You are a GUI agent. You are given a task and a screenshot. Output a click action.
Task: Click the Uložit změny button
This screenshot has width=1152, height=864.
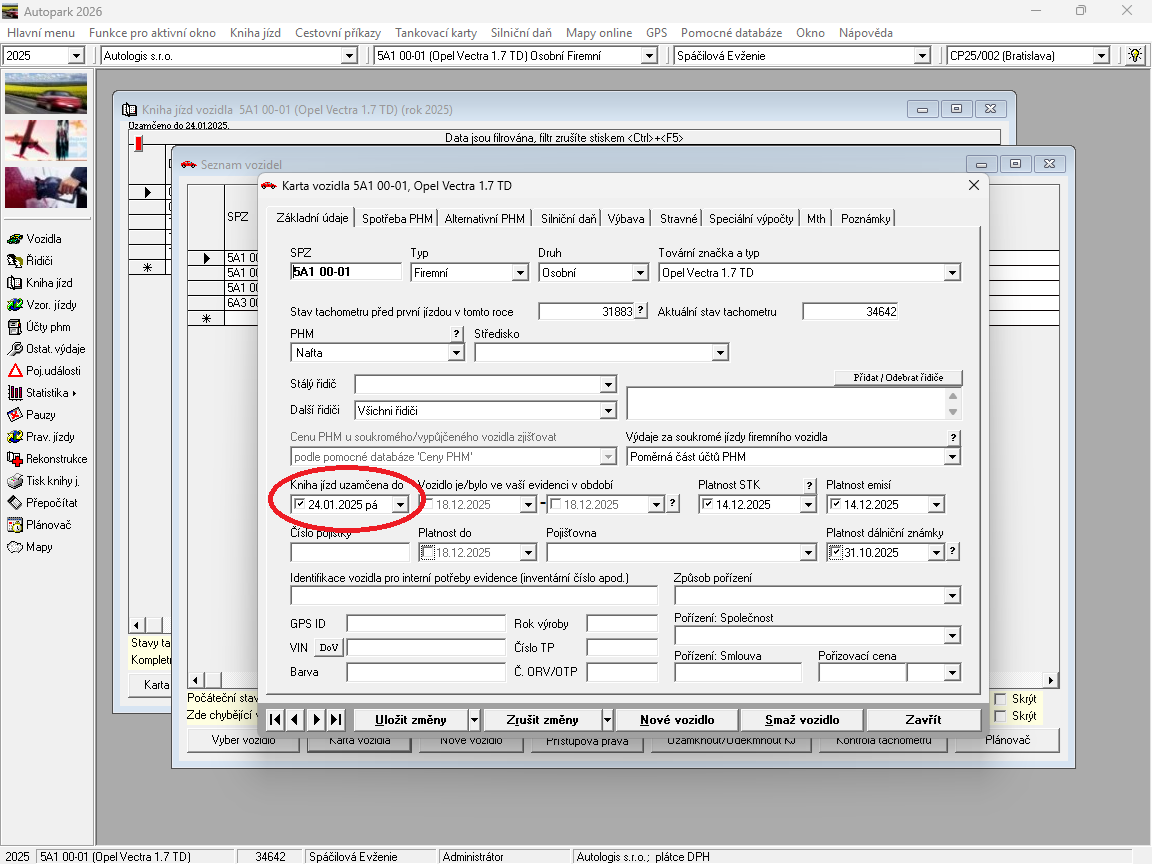411,720
